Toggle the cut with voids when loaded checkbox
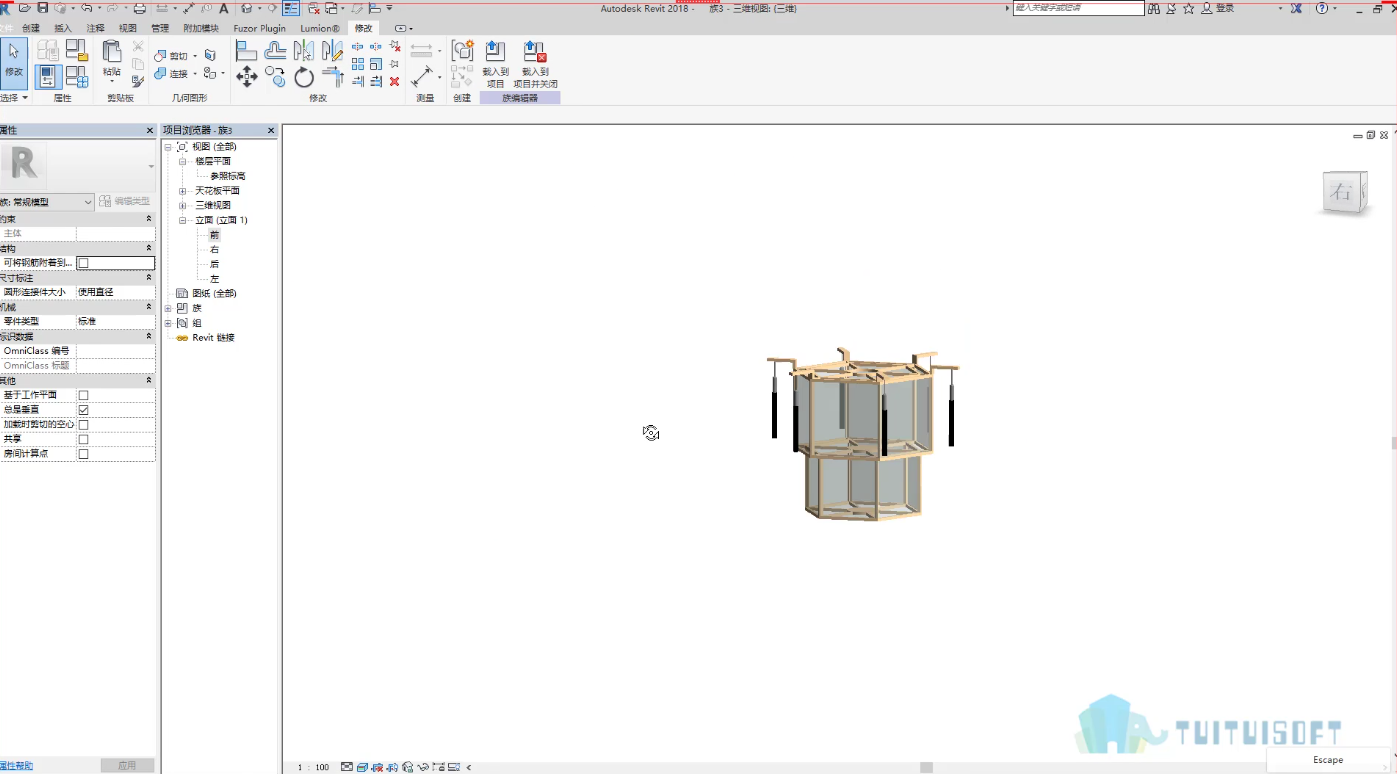The image size is (1397, 774). 84,425
